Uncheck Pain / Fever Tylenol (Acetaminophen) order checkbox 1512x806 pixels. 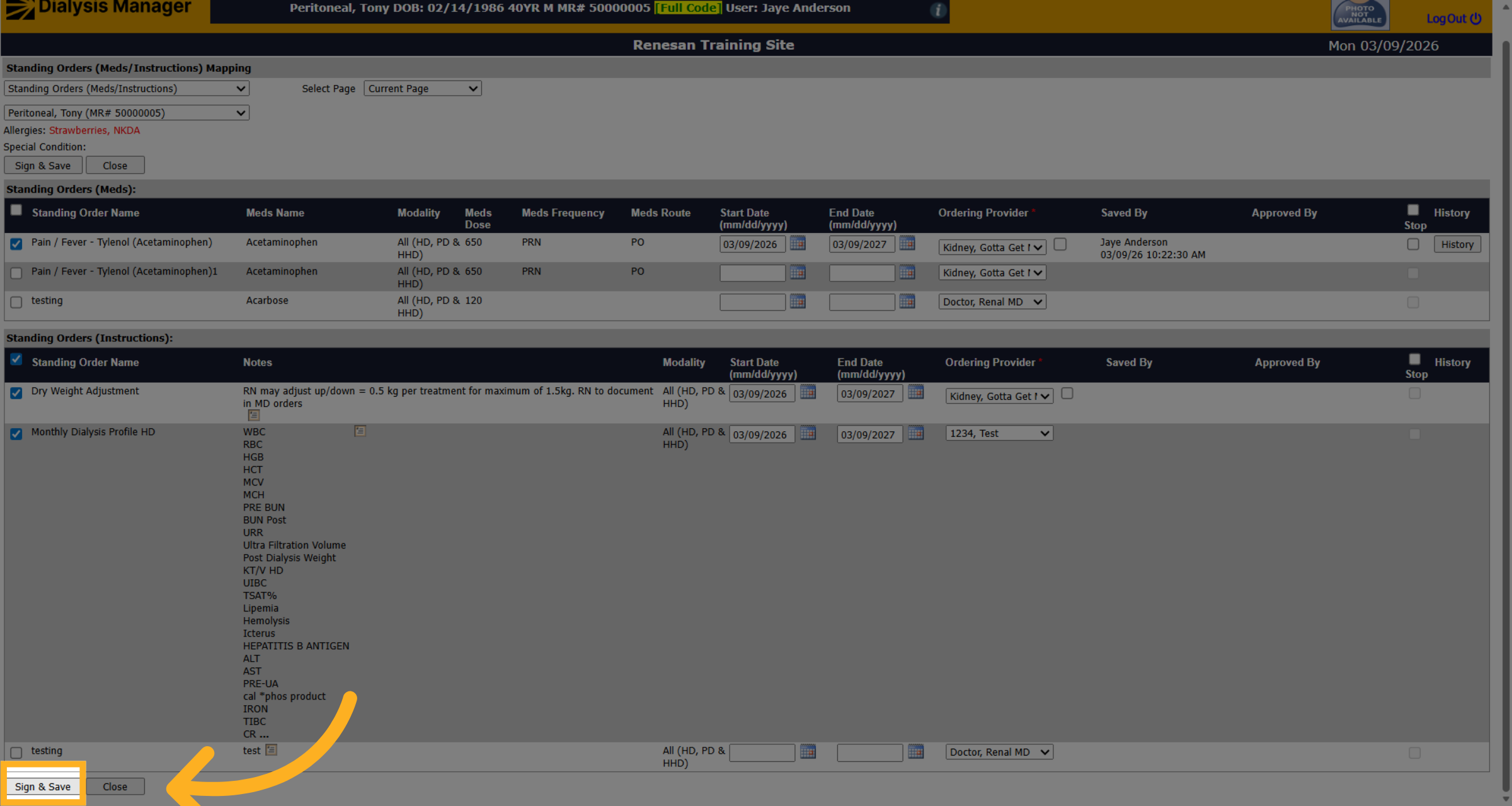[x=16, y=244]
